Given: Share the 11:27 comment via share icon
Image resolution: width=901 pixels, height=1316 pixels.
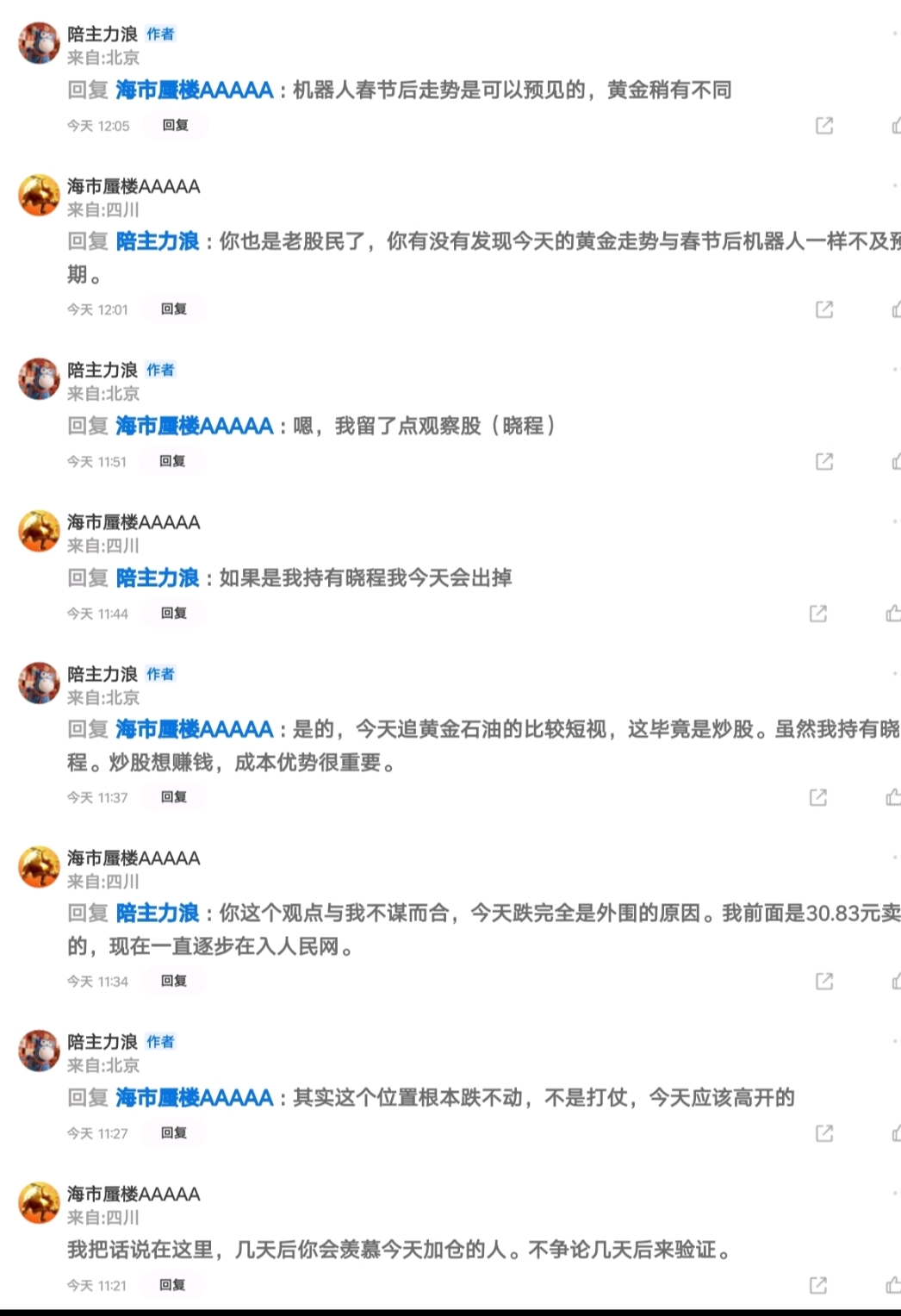Looking at the screenshot, I should [824, 1133].
